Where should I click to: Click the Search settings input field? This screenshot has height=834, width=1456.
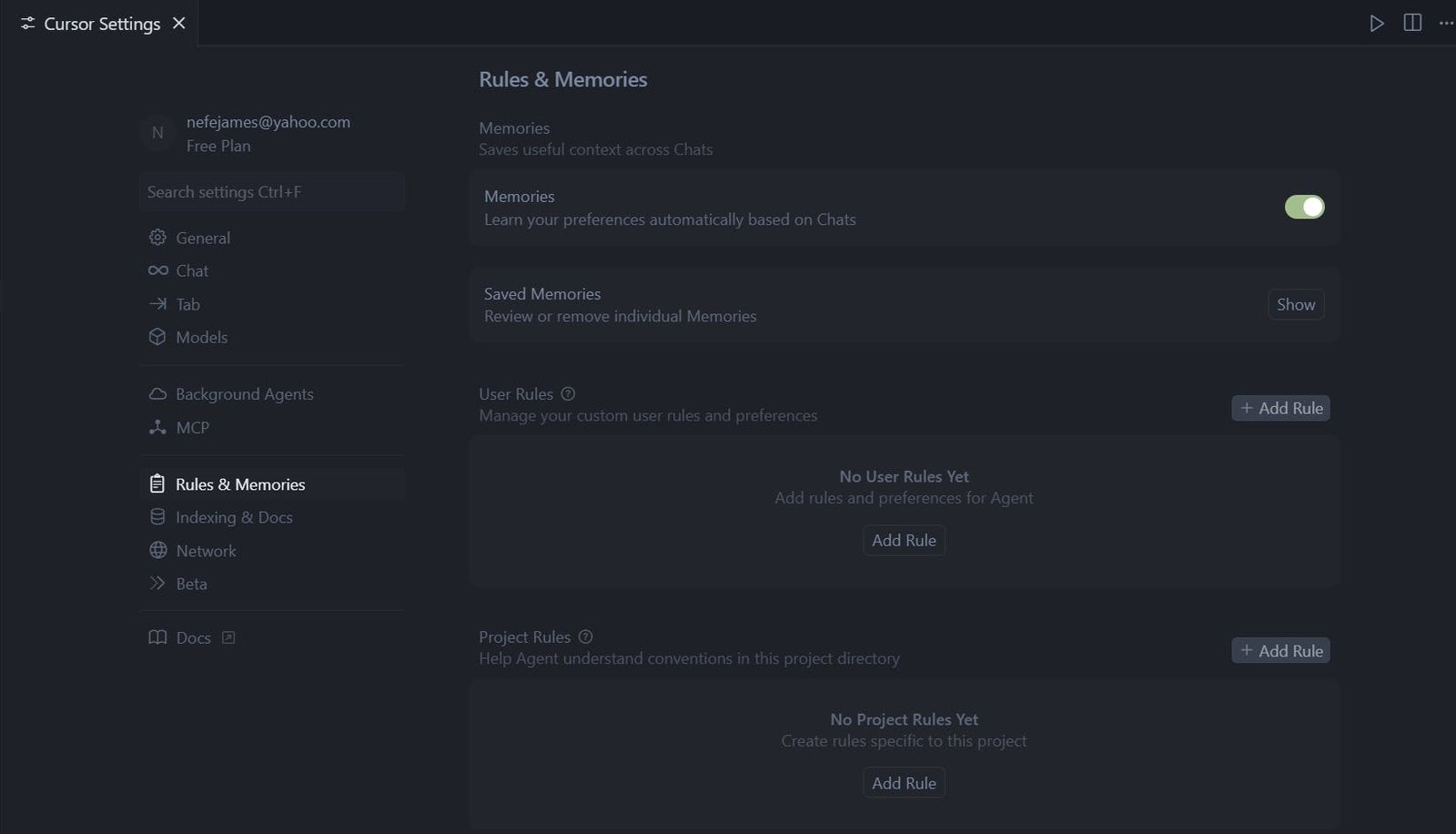271,192
